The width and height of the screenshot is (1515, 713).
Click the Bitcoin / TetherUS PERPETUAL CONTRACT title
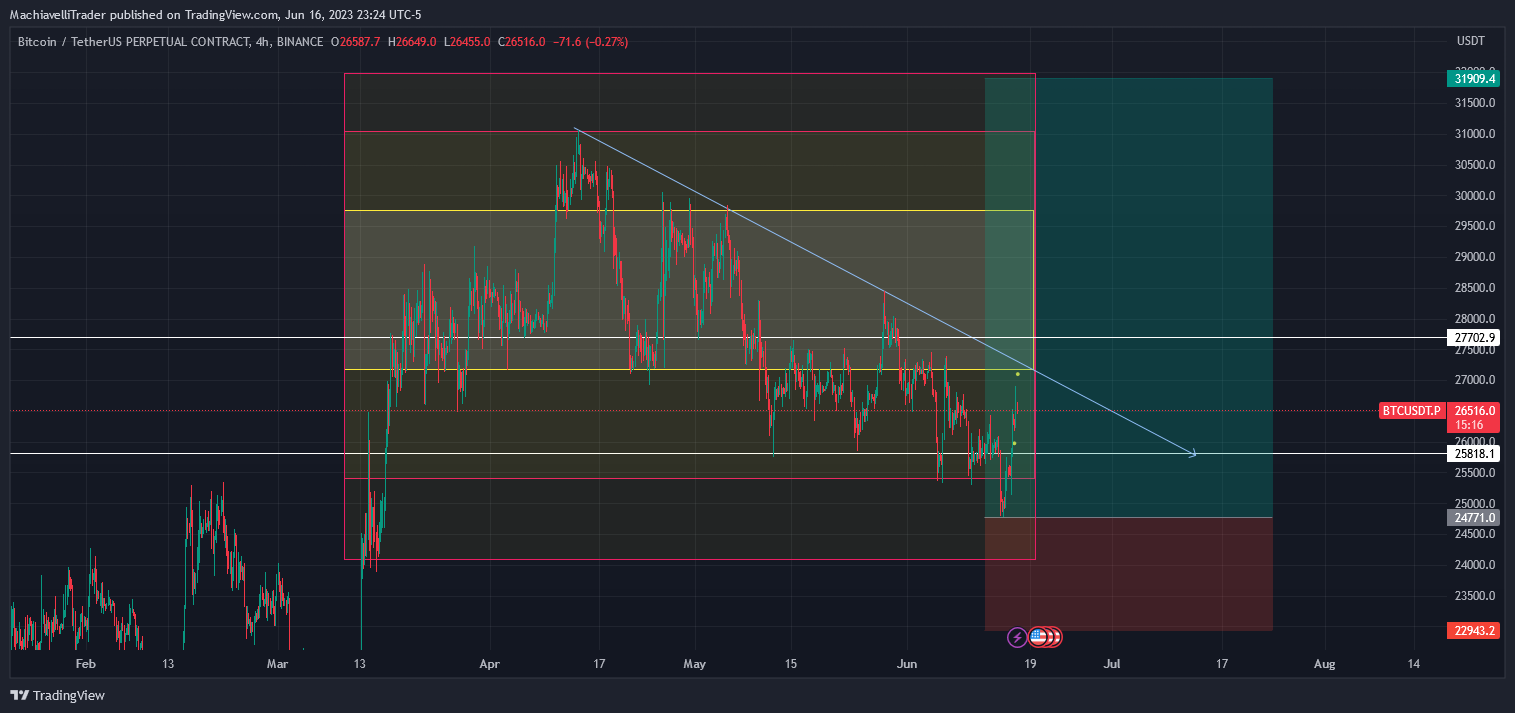coord(132,42)
